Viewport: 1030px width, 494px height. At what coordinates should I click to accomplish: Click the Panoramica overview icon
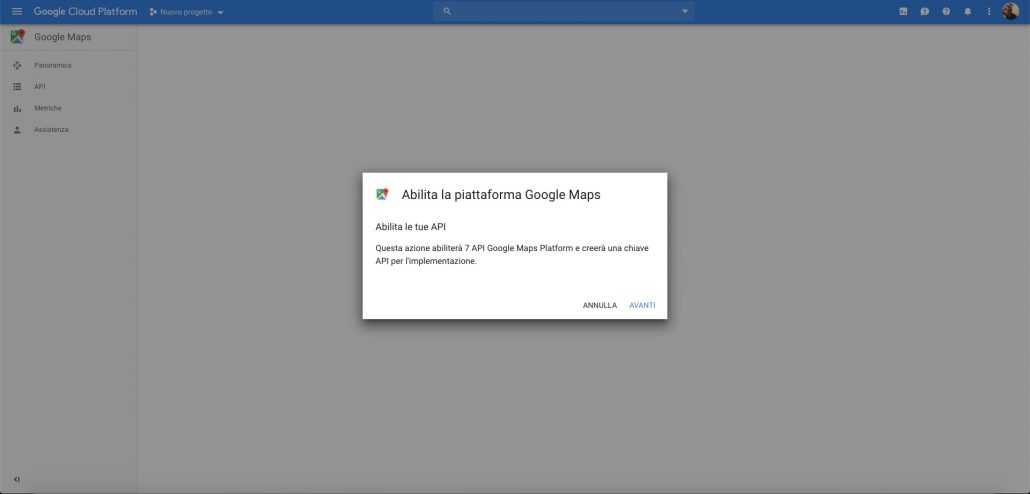[18, 66]
